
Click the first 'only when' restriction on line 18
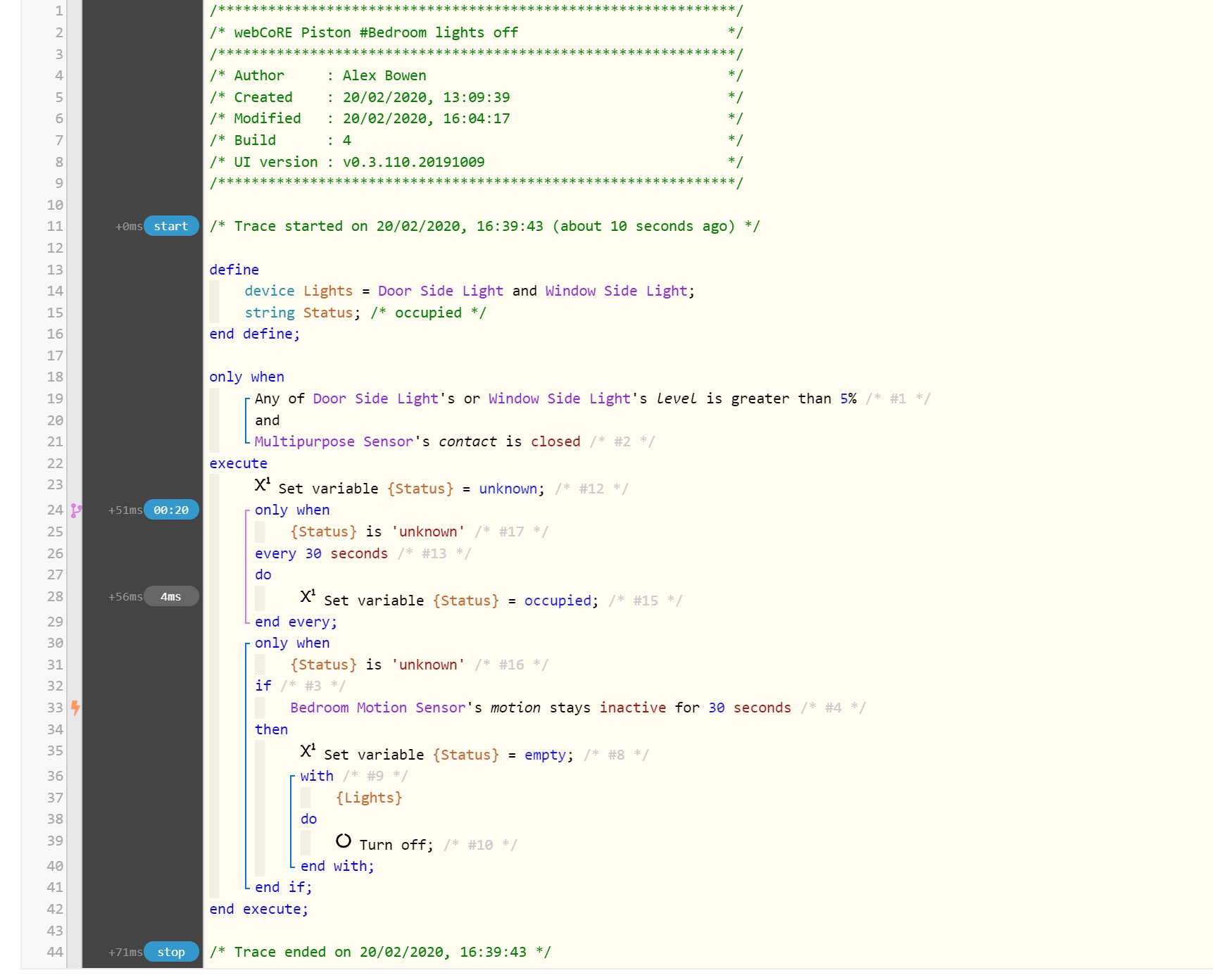pyautogui.click(x=246, y=377)
